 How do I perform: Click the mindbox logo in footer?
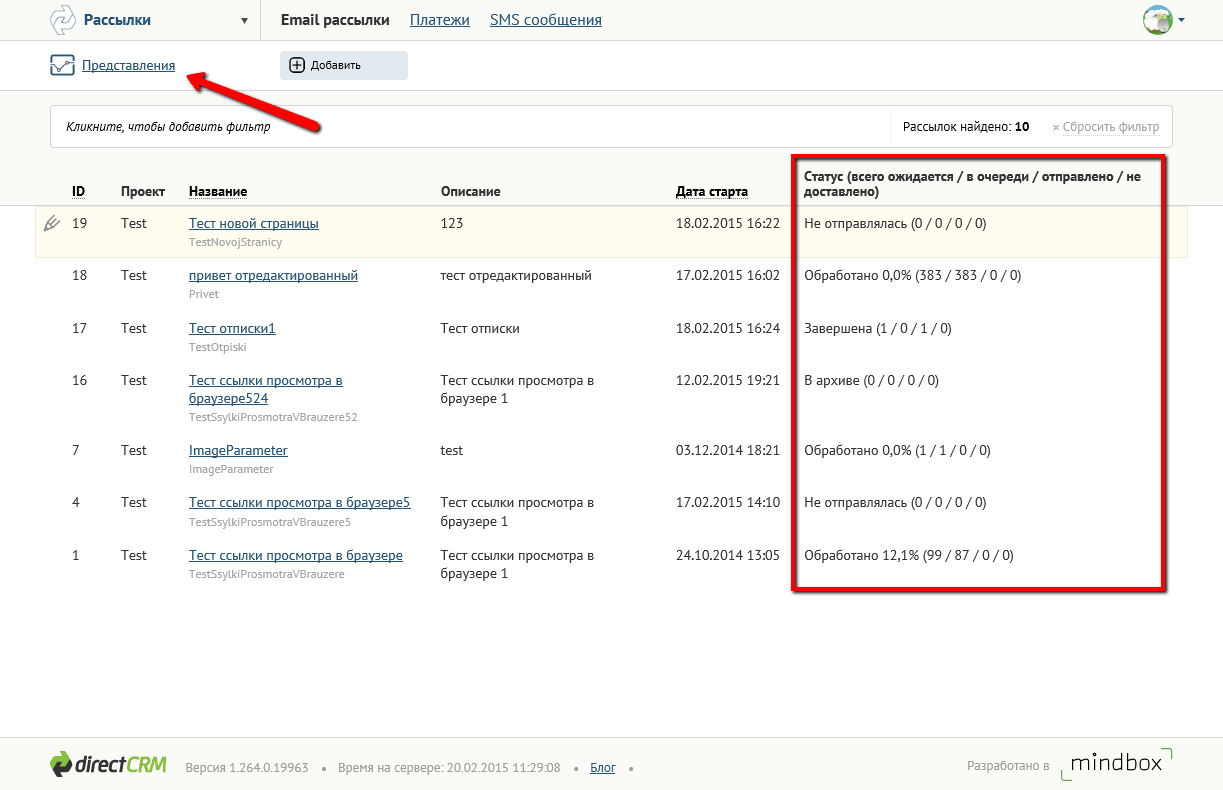[1117, 762]
